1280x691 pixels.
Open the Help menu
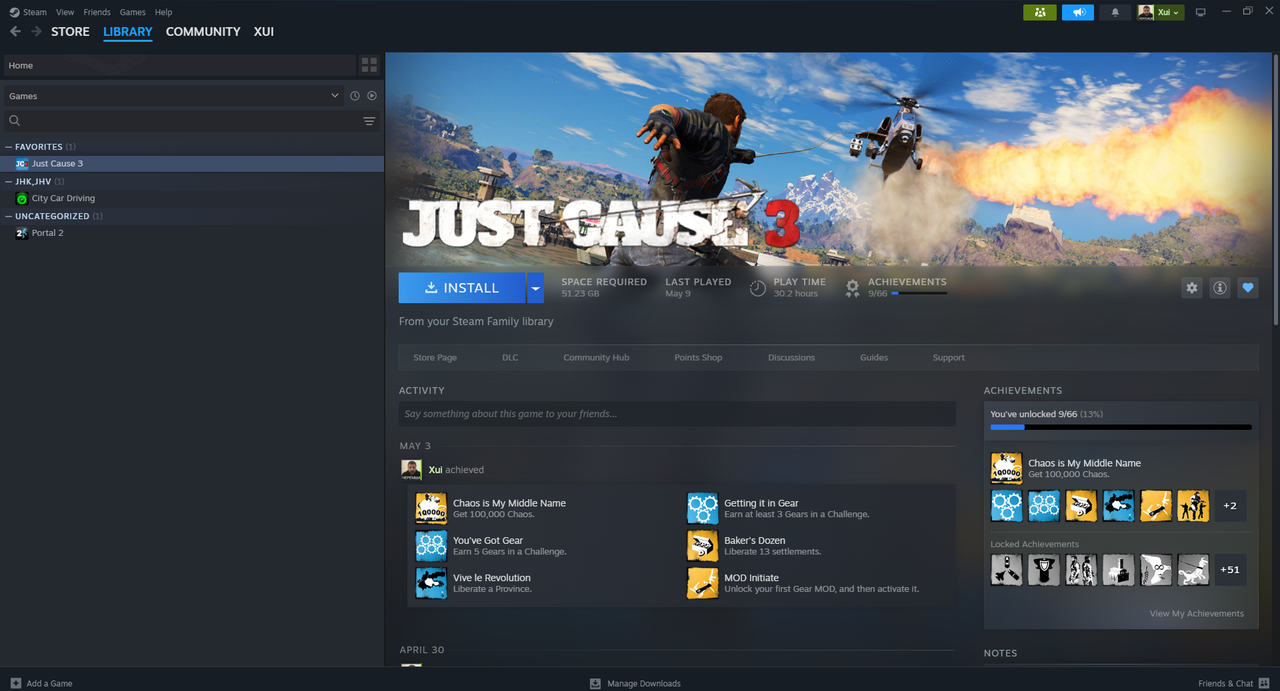click(x=164, y=12)
